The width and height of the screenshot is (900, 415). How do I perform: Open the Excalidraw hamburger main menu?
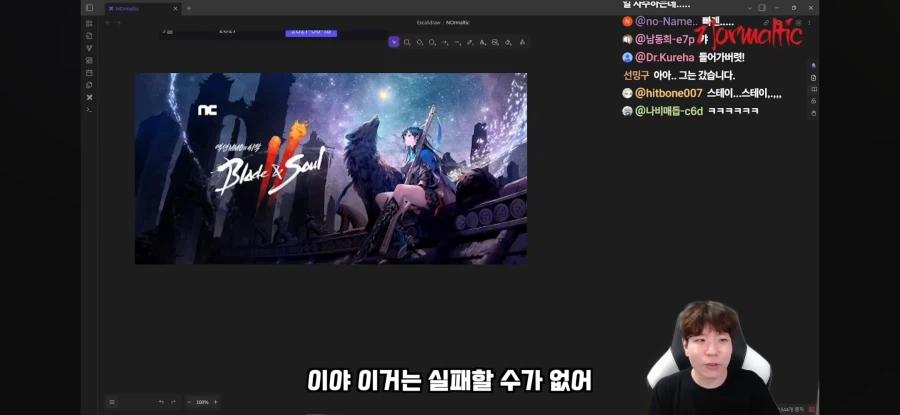[x=112, y=402]
